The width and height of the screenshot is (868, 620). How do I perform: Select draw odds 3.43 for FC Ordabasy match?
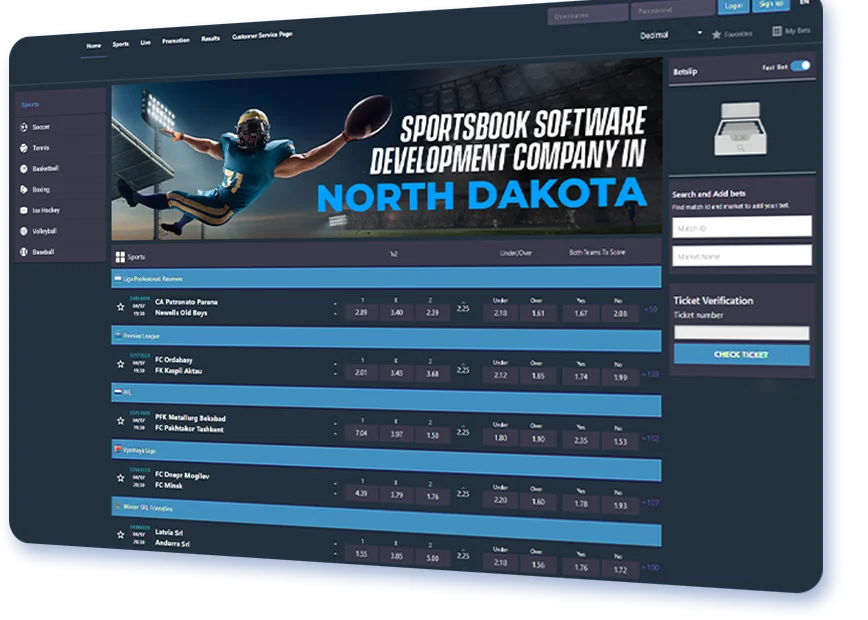396,373
